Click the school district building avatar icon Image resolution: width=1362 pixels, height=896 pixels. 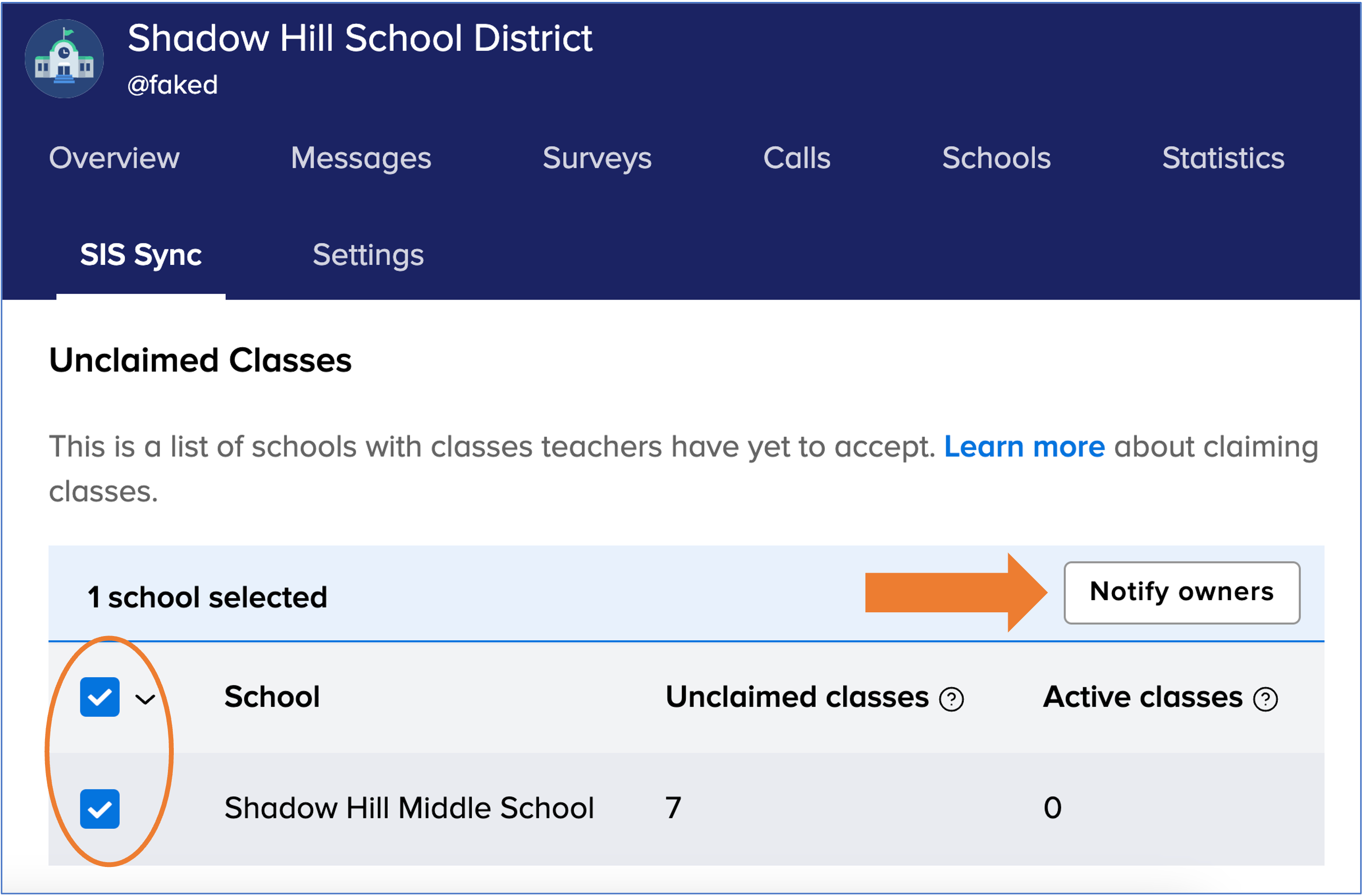[64, 59]
